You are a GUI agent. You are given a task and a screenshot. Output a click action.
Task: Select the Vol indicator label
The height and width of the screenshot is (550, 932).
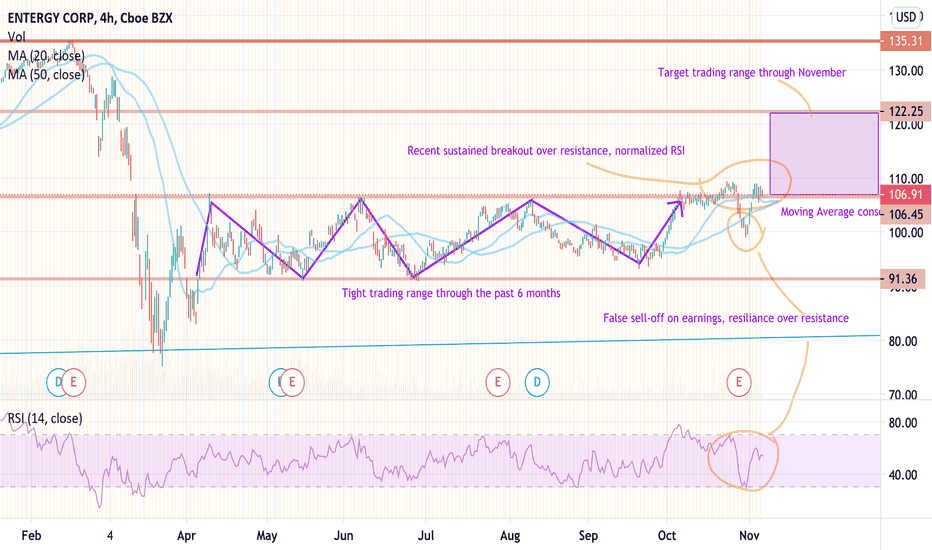[17, 37]
